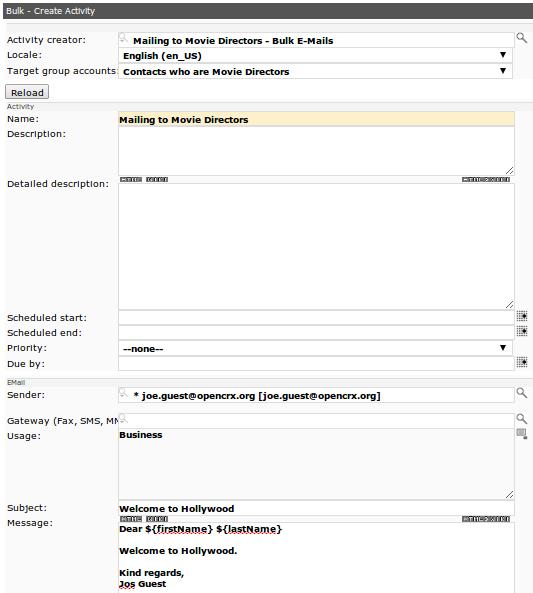Screen dimensions: 533x593
Task: Focus the Scheduled end input field
Action: [316, 333]
